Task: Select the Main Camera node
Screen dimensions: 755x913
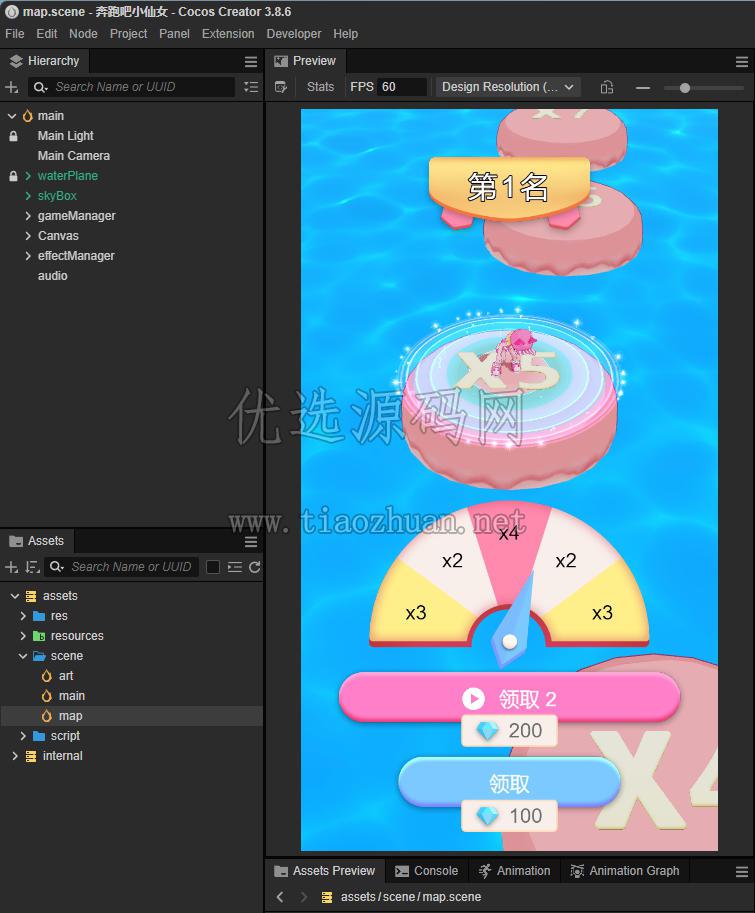Action: [73, 156]
